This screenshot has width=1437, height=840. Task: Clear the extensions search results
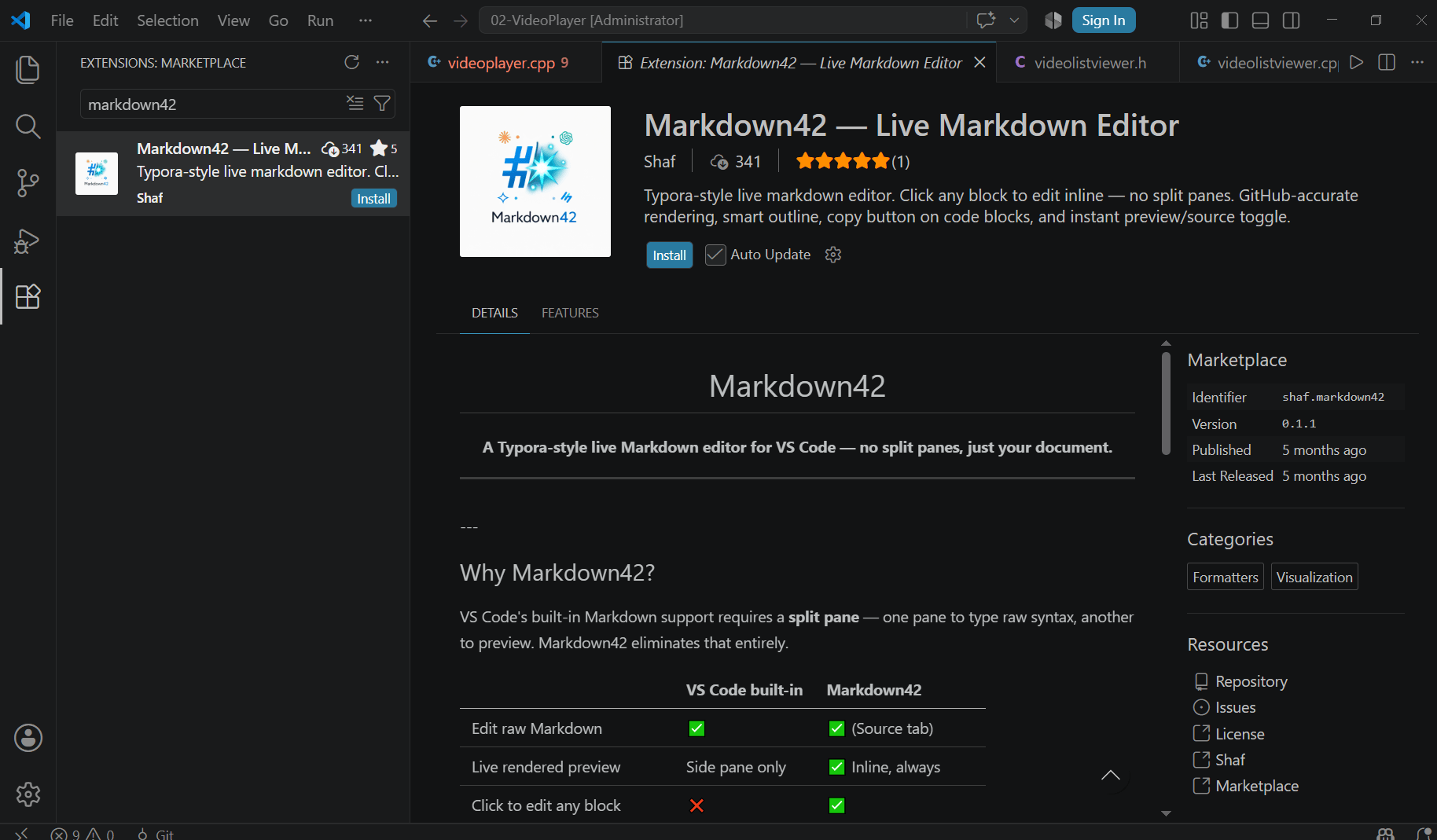[x=355, y=103]
